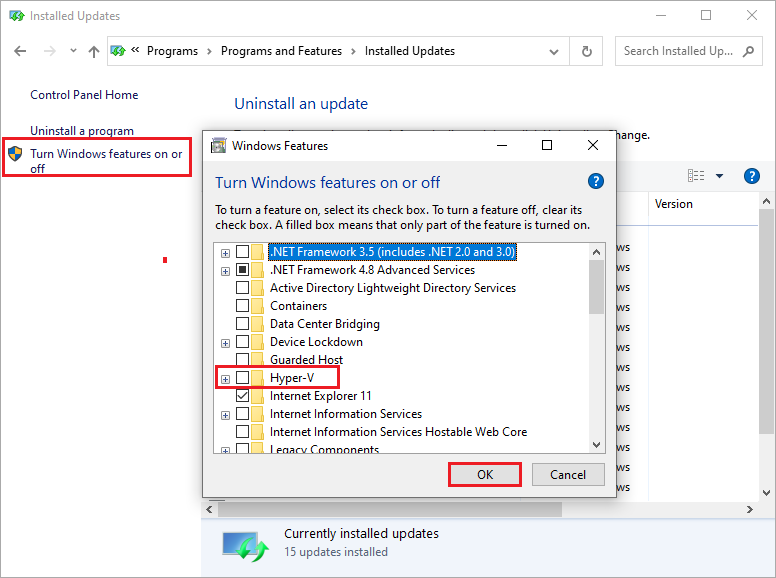The height and width of the screenshot is (578, 776).
Task: Click the horizontal scrollbar thumb in updates list
Action: [x=389, y=509]
